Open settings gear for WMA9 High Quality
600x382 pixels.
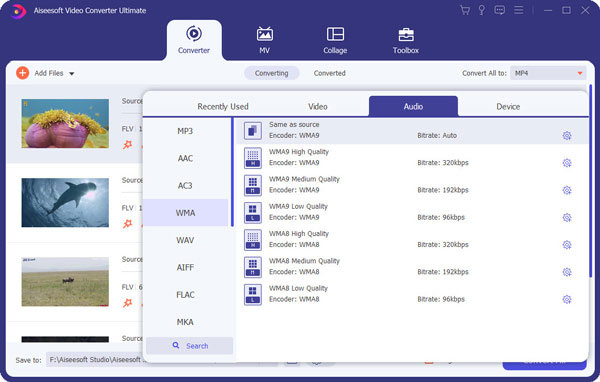tap(567, 163)
